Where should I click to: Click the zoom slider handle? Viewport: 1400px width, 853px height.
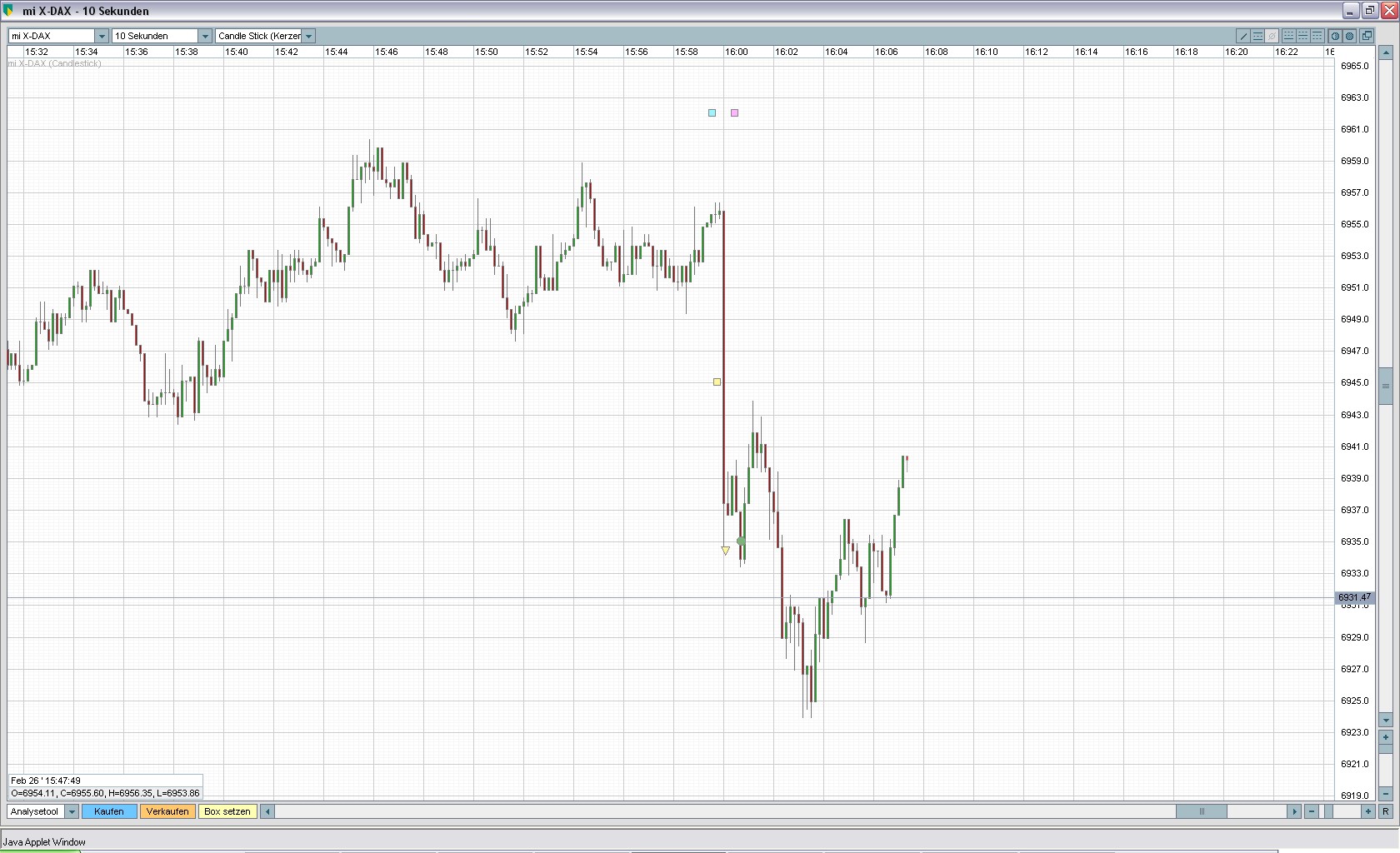point(1328,811)
